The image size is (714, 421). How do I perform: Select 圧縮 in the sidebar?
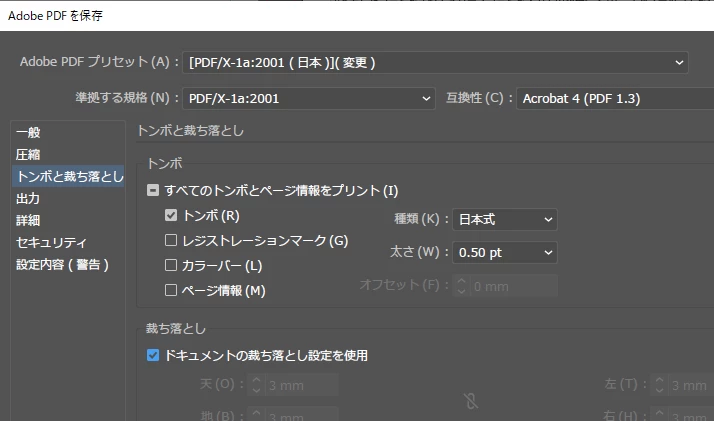click(x=68, y=154)
